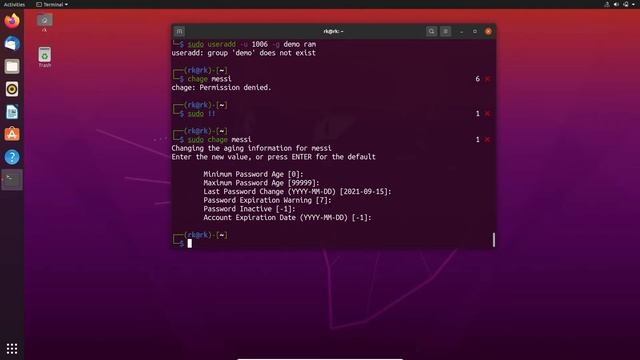
Task: Click "Maximum Password Age [99999]:" line
Action: [x=261, y=183]
